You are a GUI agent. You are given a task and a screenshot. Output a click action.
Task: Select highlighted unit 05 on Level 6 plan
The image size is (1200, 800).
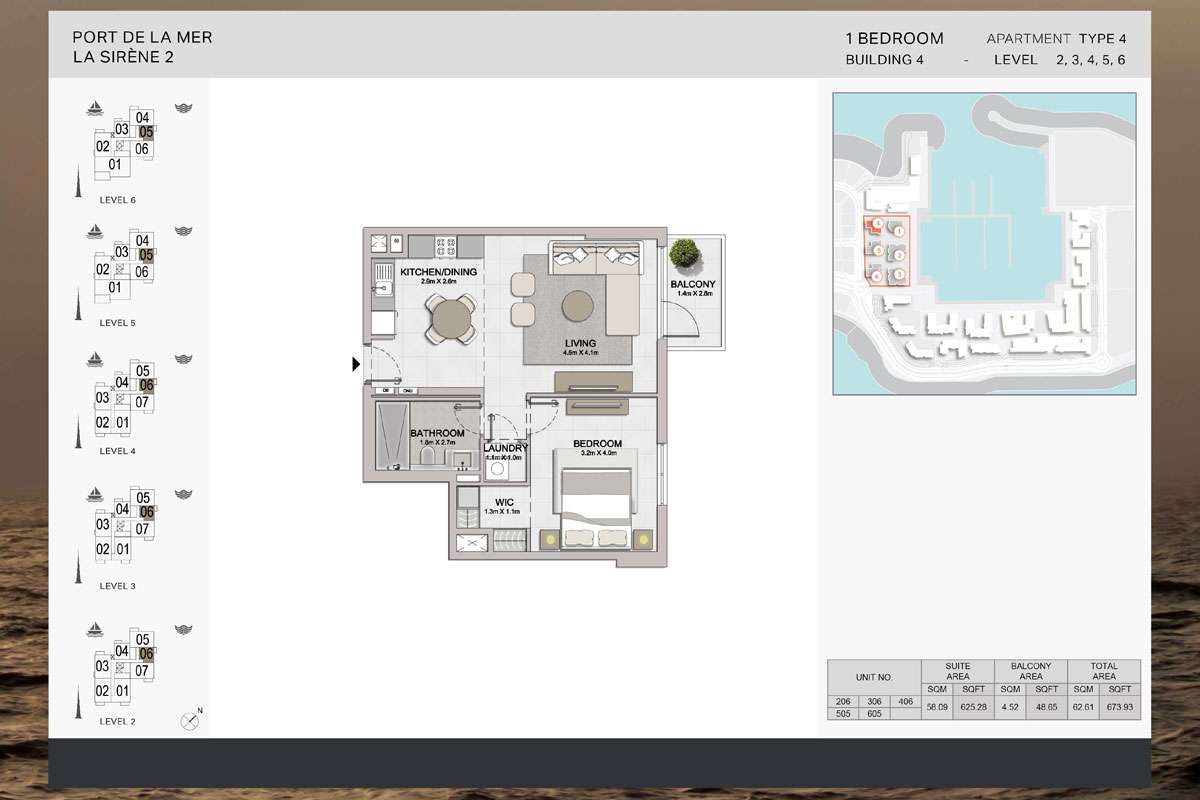[146, 132]
